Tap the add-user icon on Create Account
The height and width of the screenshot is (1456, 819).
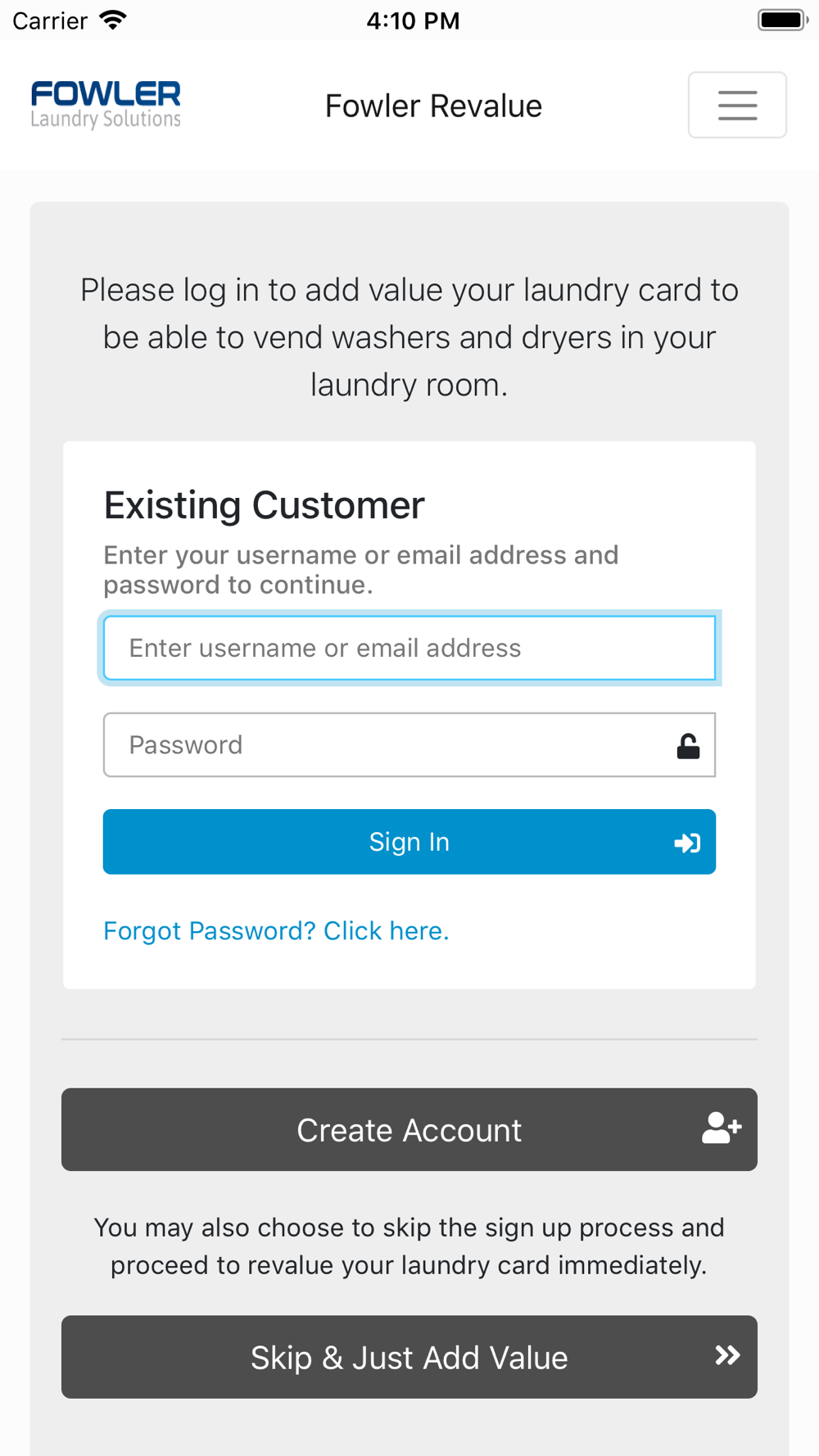pos(722,1128)
